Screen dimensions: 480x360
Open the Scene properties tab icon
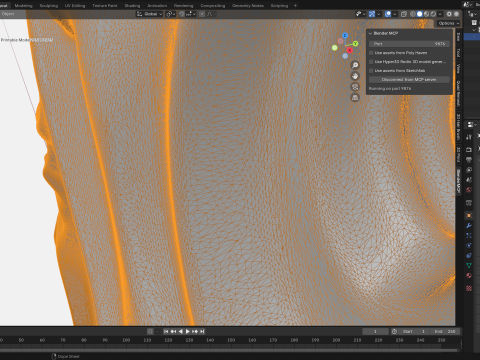point(469,180)
